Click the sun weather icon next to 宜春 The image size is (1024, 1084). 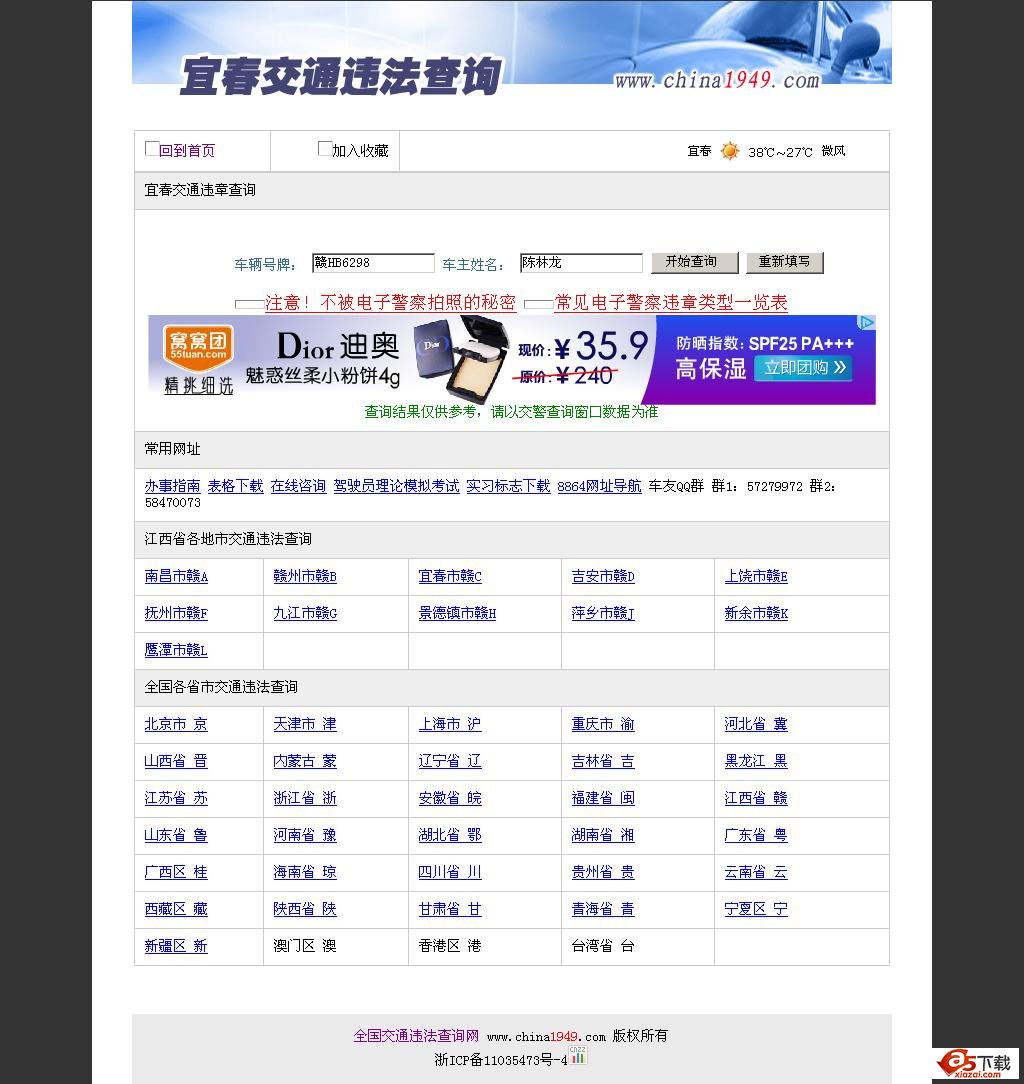730,150
